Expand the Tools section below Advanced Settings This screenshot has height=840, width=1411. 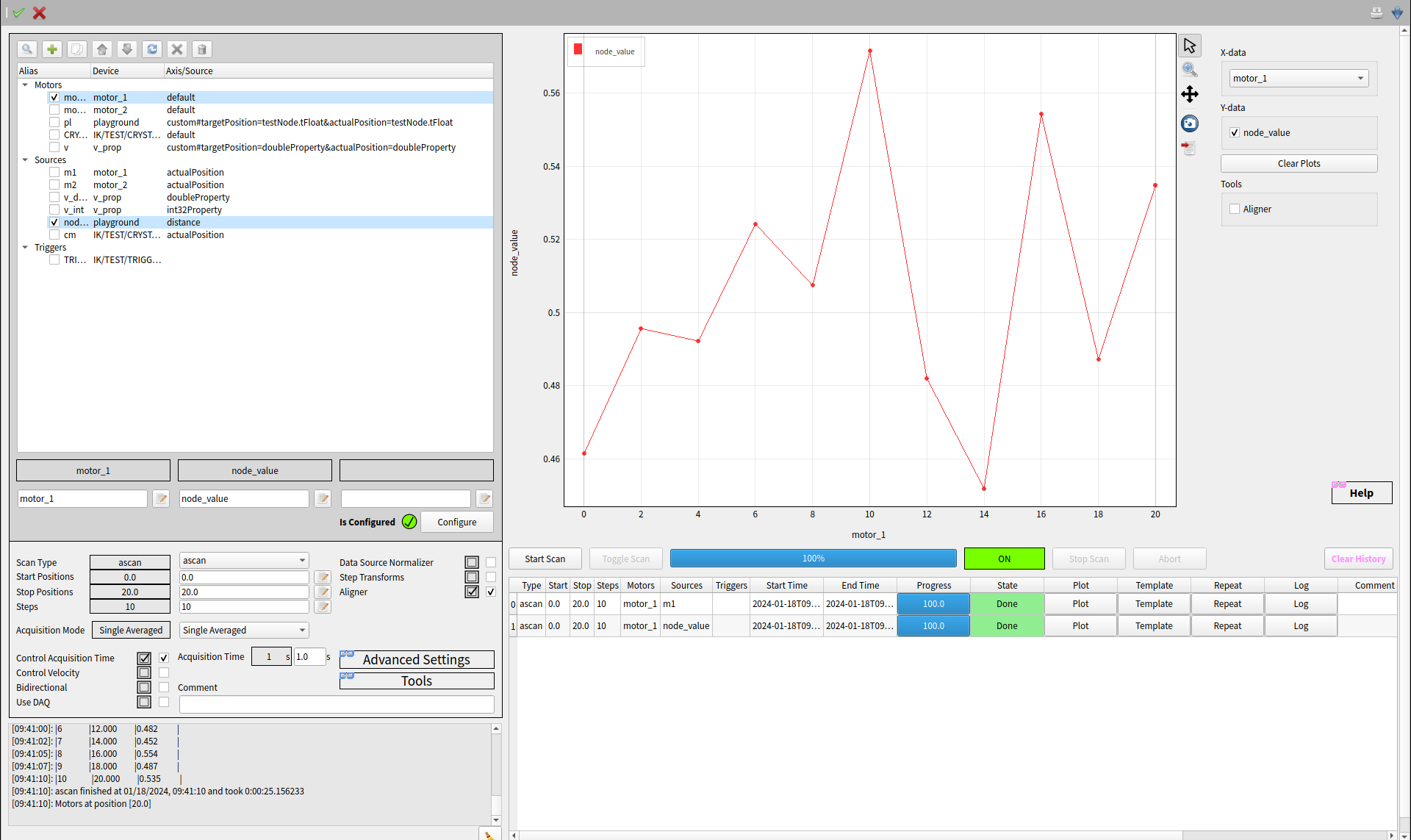click(417, 681)
